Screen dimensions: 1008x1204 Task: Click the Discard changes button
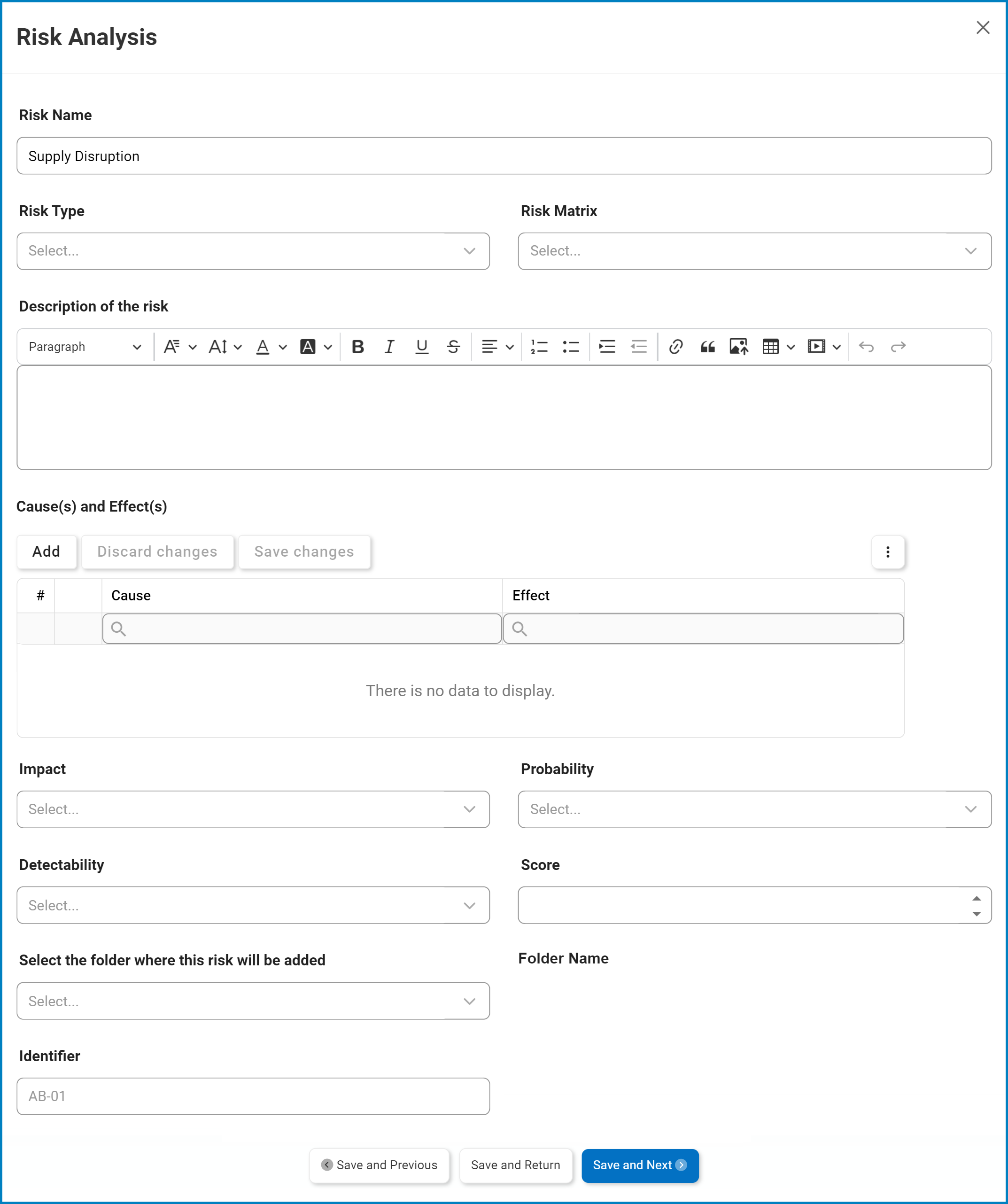pyautogui.click(x=157, y=552)
